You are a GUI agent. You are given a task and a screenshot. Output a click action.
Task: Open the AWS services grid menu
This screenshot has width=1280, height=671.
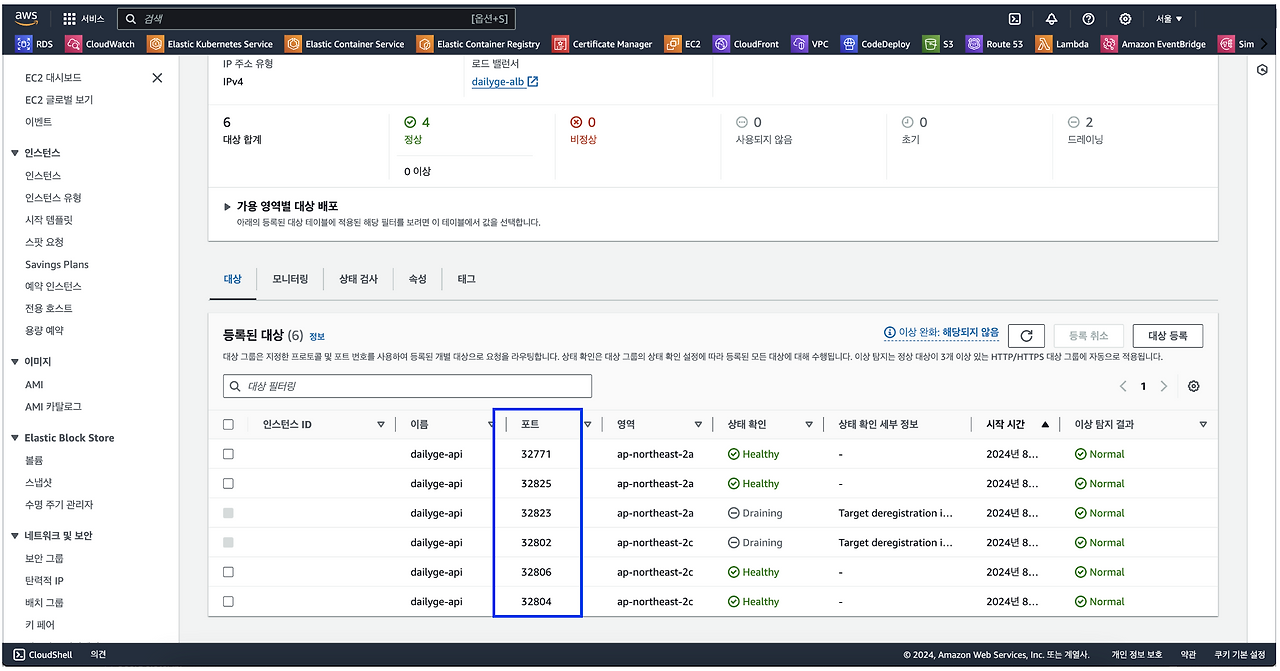(x=69, y=19)
